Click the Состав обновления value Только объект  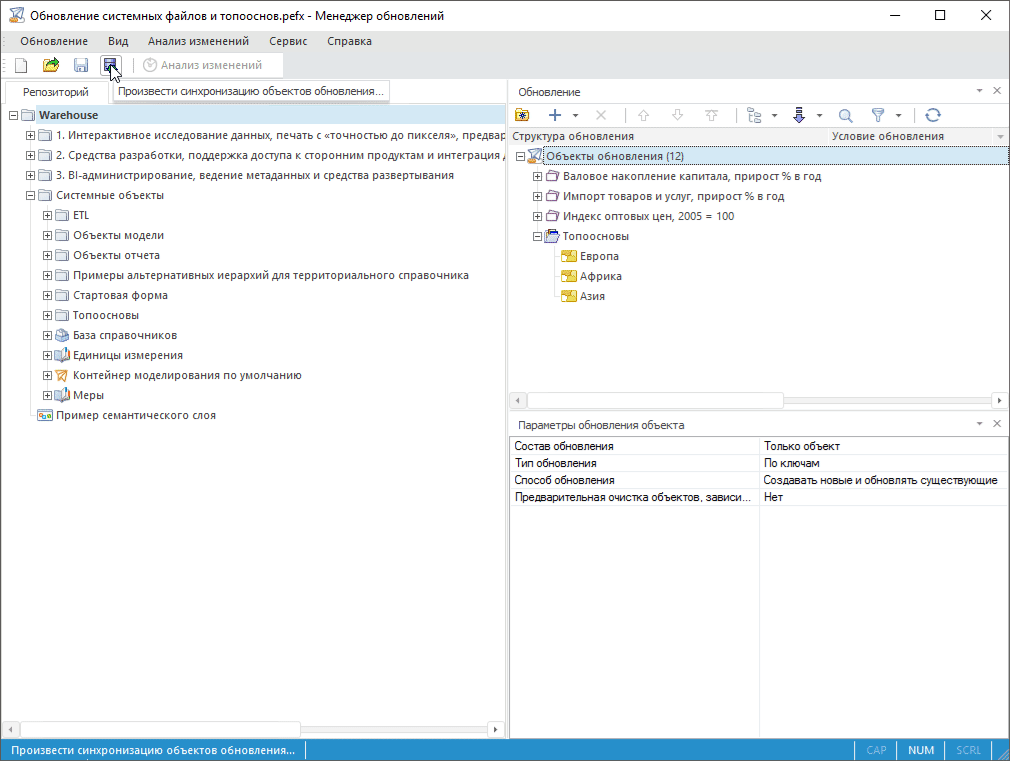click(x=883, y=446)
